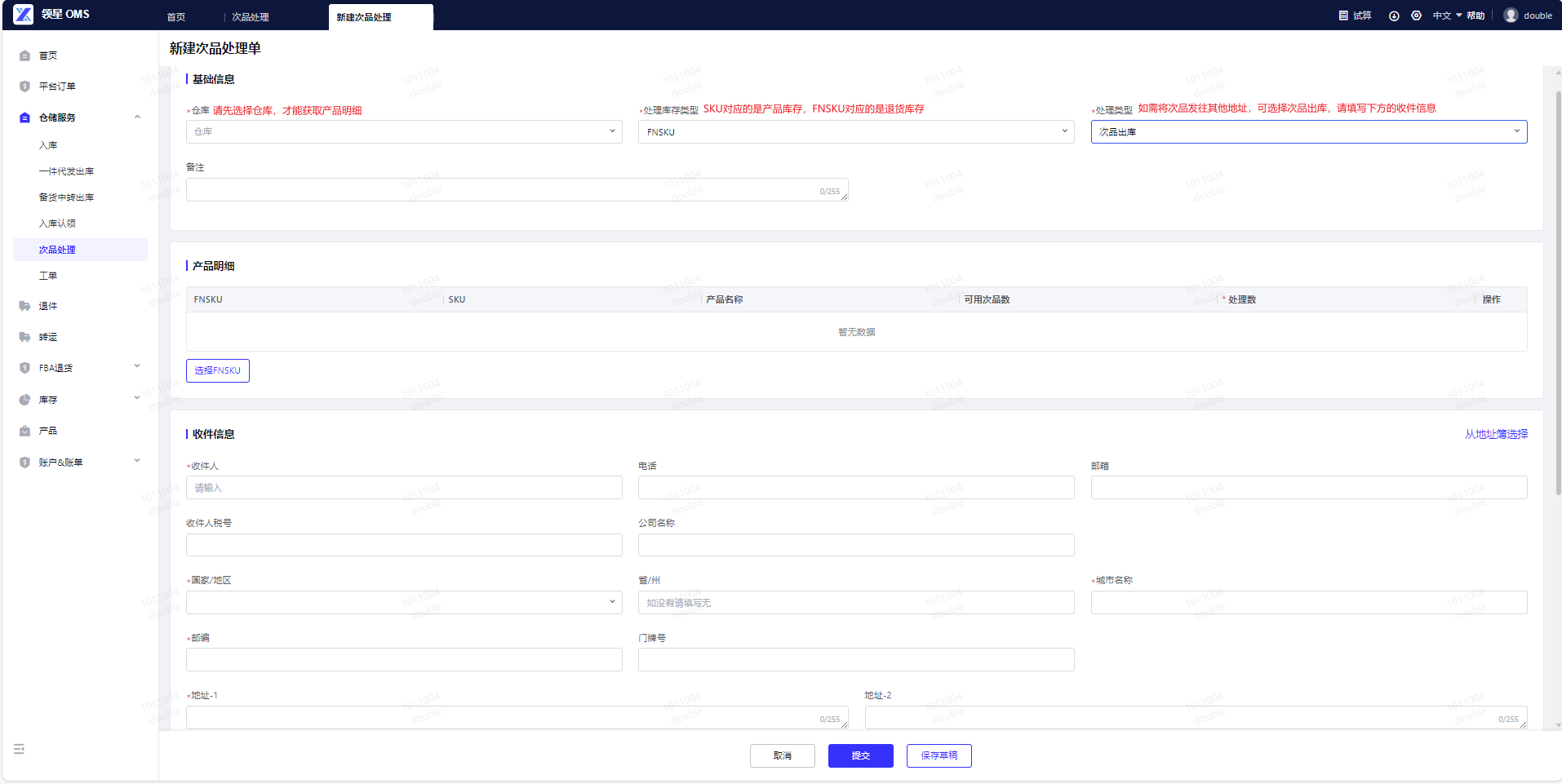Open 次品处理 in the sidebar
Screen dimensions: 1562x784
tap(80, 250)
